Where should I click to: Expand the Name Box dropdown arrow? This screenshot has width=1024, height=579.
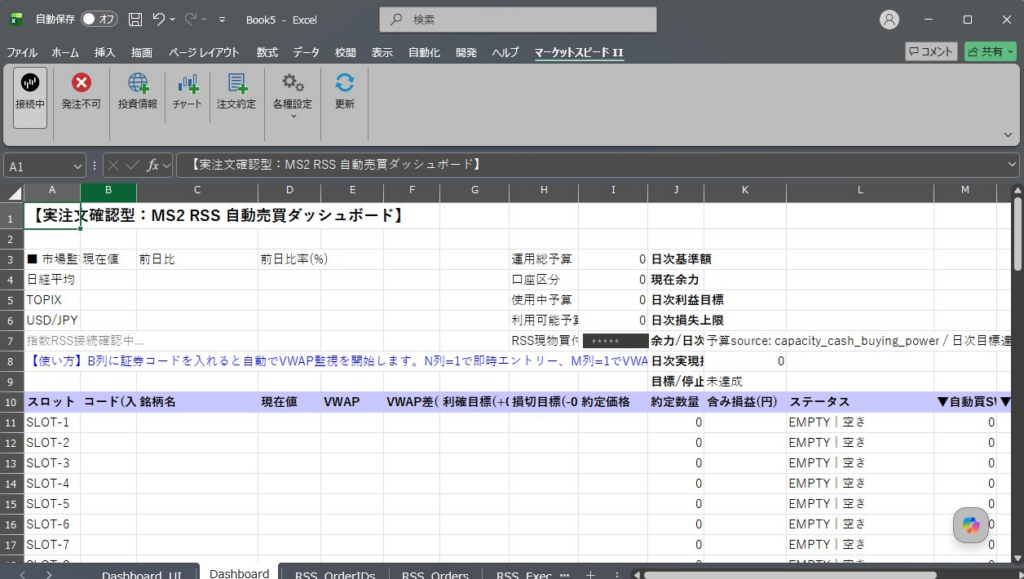(x=77, y=166)
